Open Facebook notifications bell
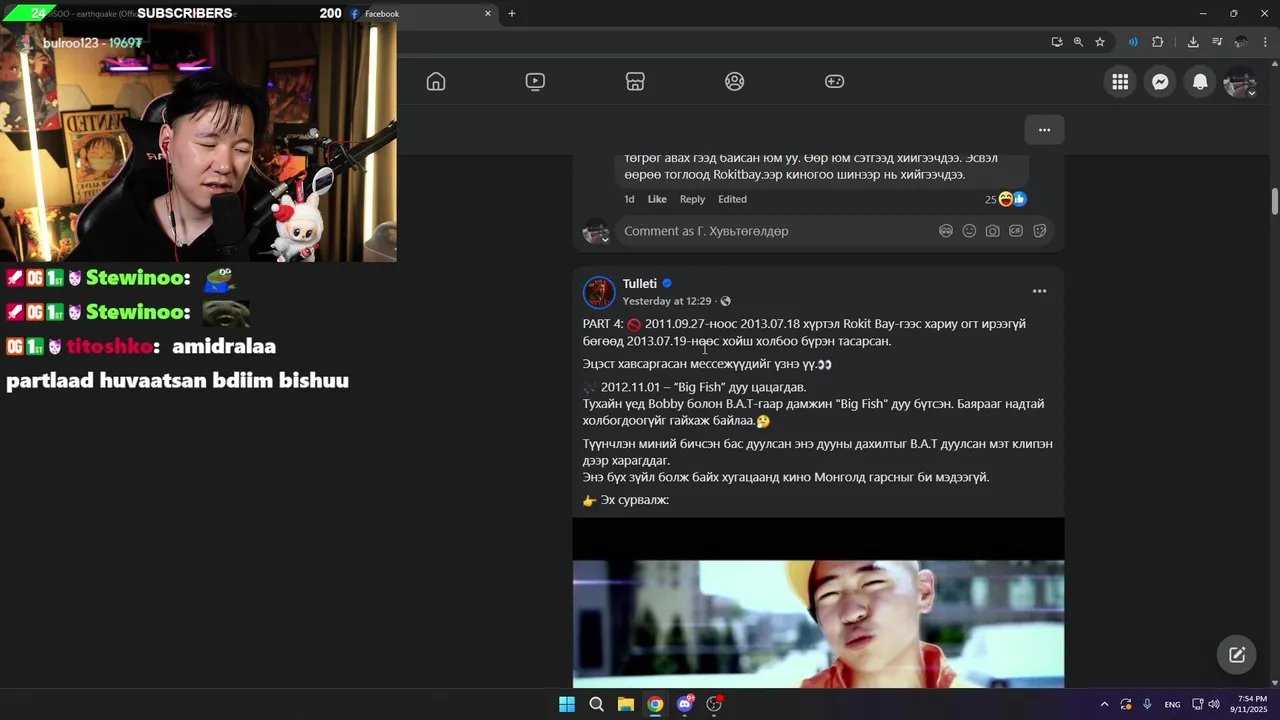 pos(1200,82)
